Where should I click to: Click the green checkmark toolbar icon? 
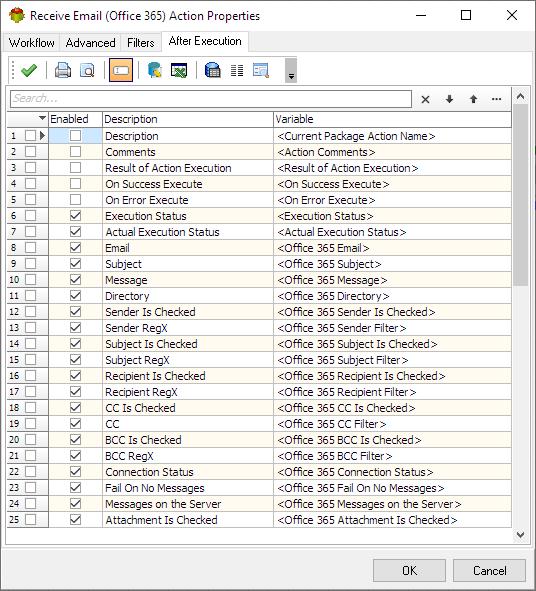click(x=29, y=70)
